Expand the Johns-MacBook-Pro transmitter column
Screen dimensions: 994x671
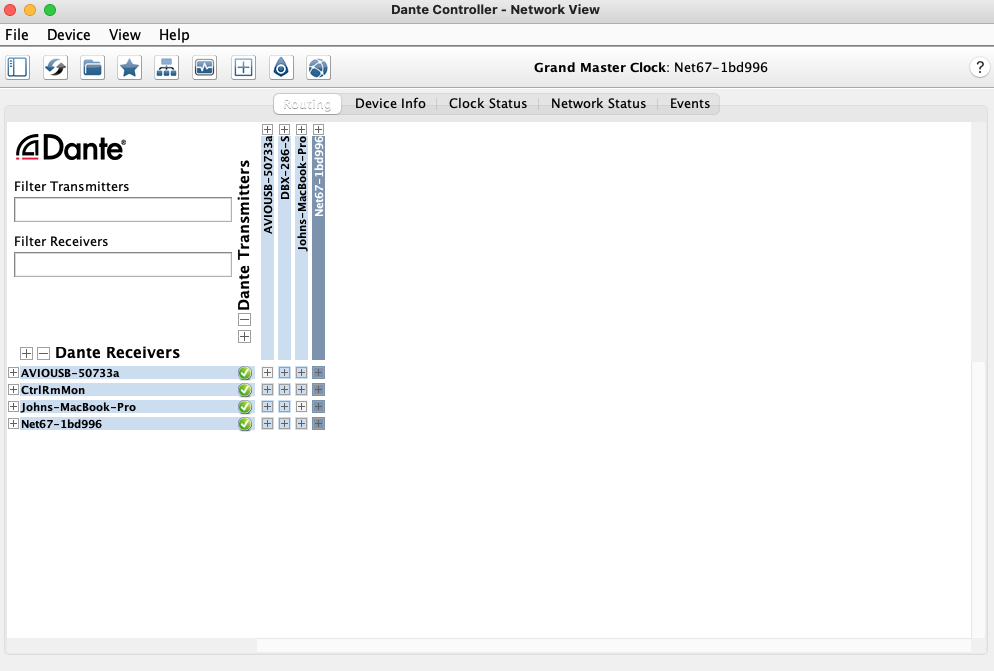tap(302, 129)
